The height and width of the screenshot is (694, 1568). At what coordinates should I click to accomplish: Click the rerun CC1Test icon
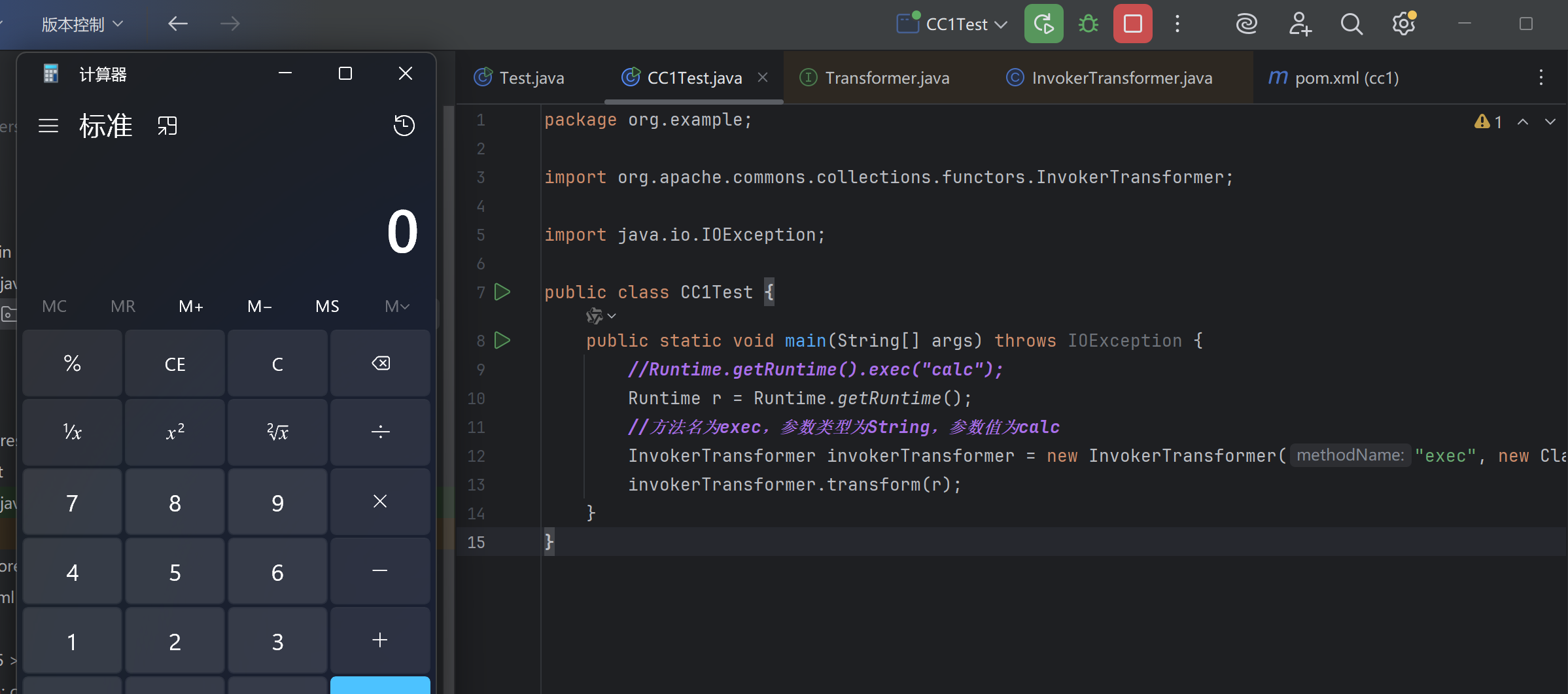click(x=1043, y=24)
